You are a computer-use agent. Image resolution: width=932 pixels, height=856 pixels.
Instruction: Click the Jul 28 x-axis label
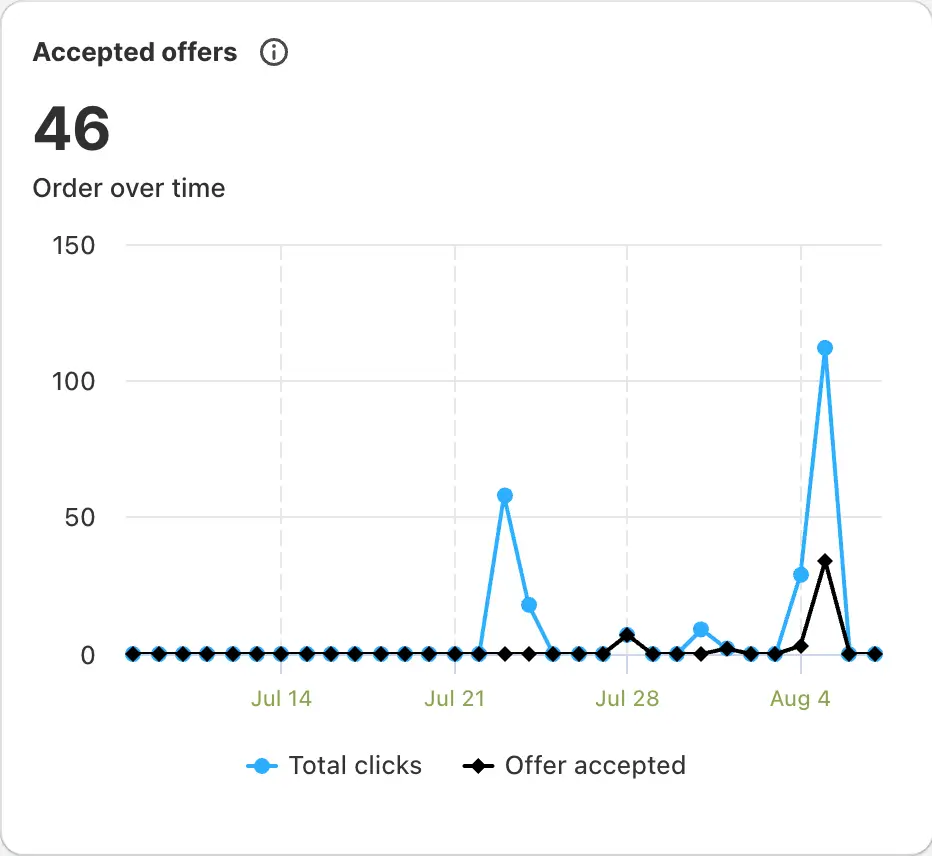click(627, 698)
